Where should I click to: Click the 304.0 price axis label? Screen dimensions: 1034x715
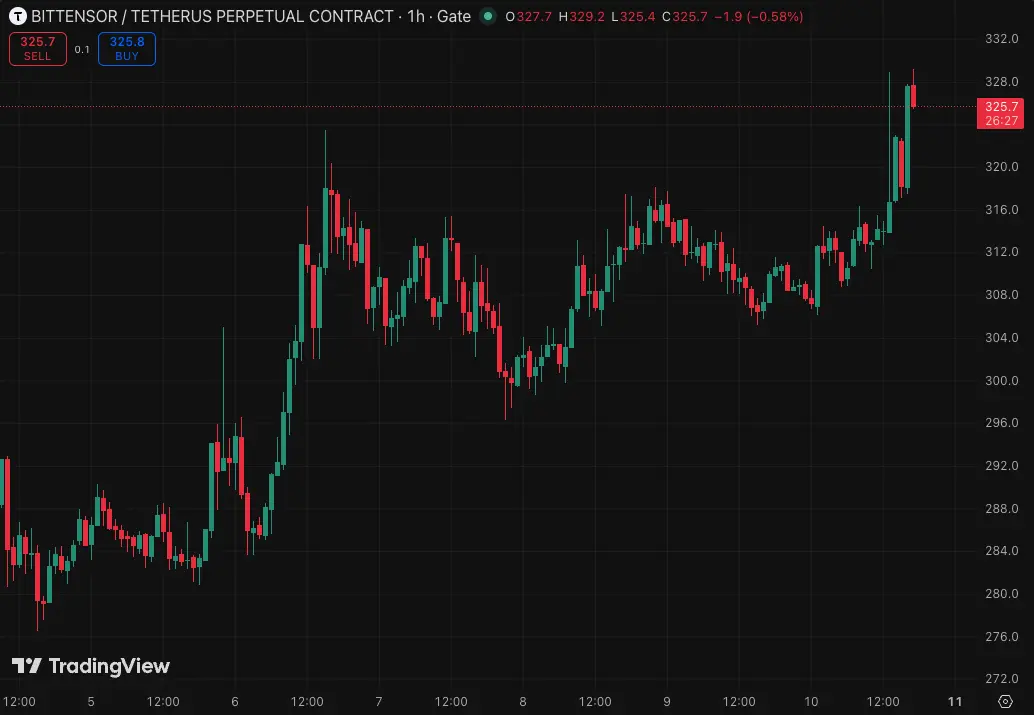click(x=1002, y=338)
